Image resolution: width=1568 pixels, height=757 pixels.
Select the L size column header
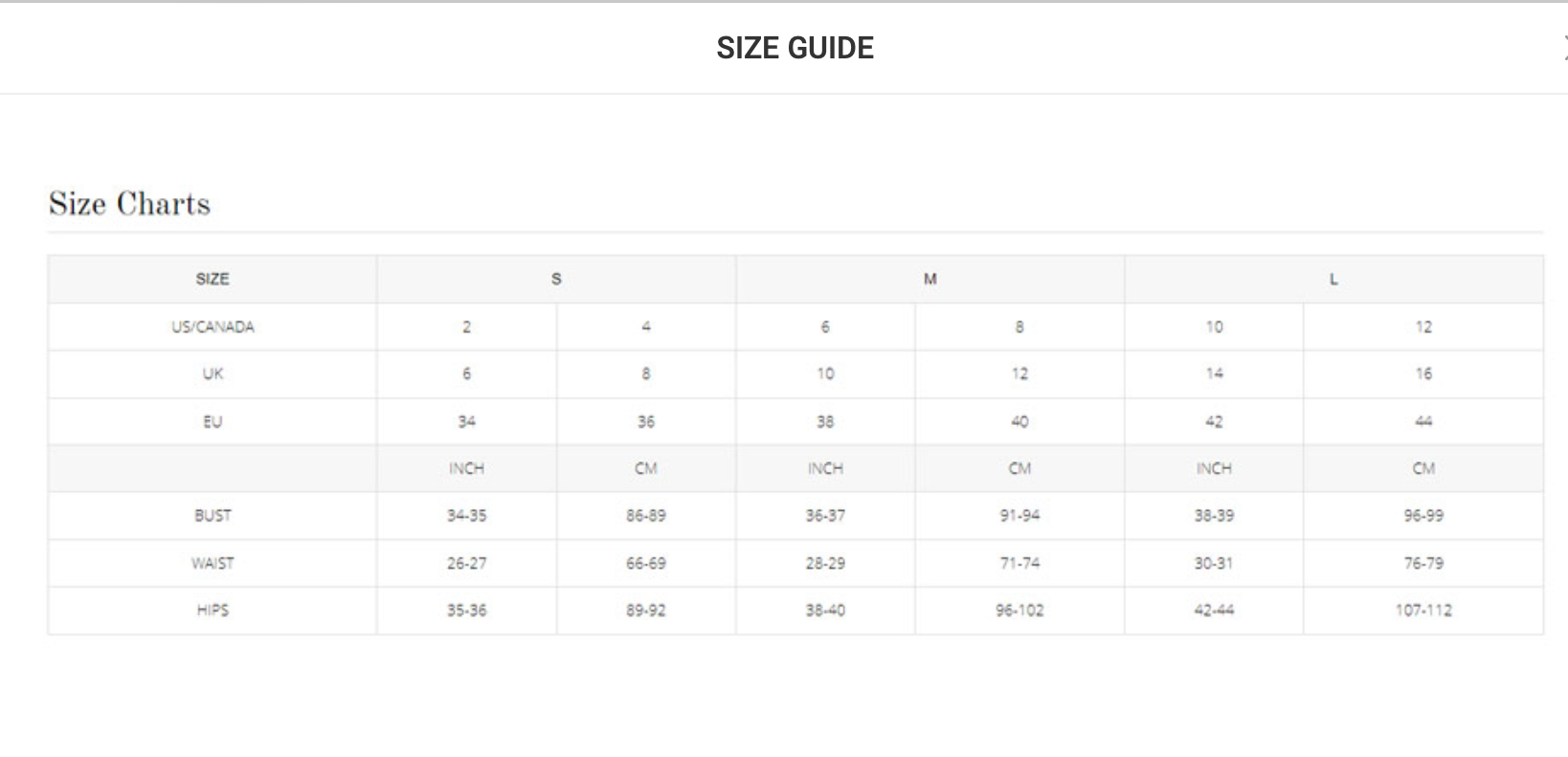coord(1333,279)
